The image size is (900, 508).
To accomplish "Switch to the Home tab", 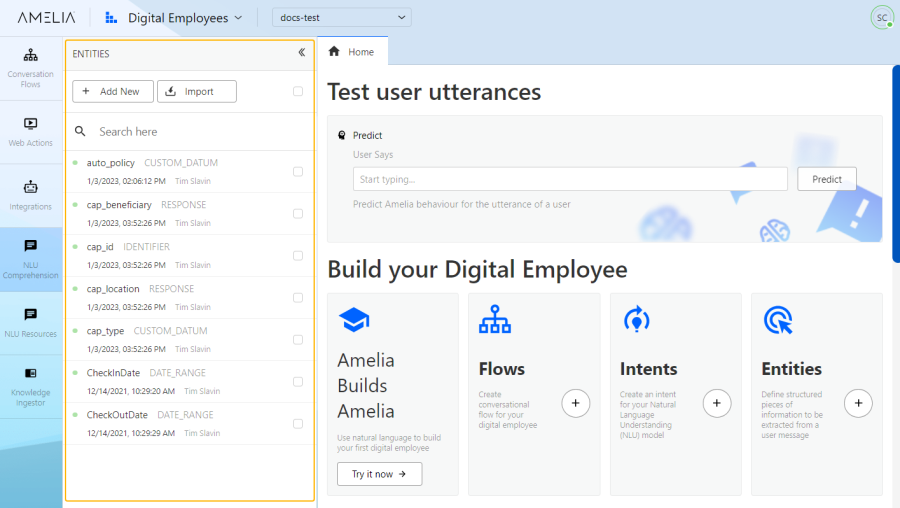I will coord(352,52).
